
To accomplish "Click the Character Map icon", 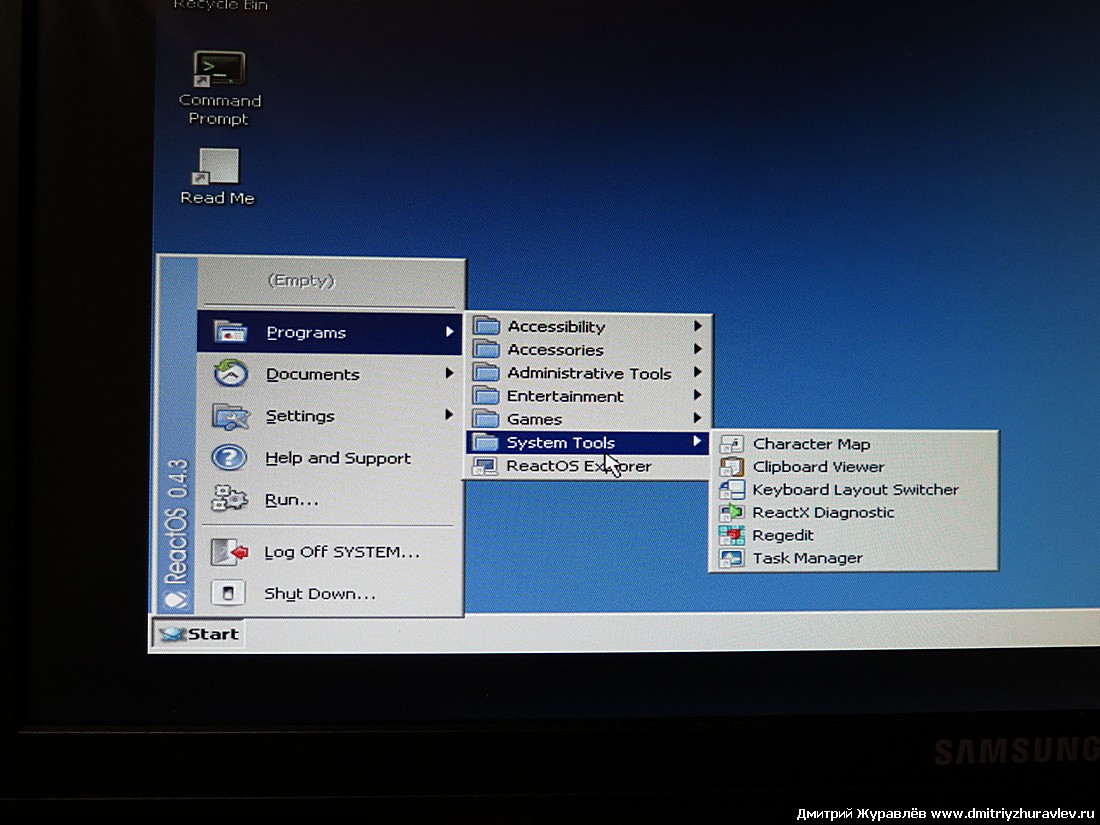I will pyautogui.click(x=732, y=443).
